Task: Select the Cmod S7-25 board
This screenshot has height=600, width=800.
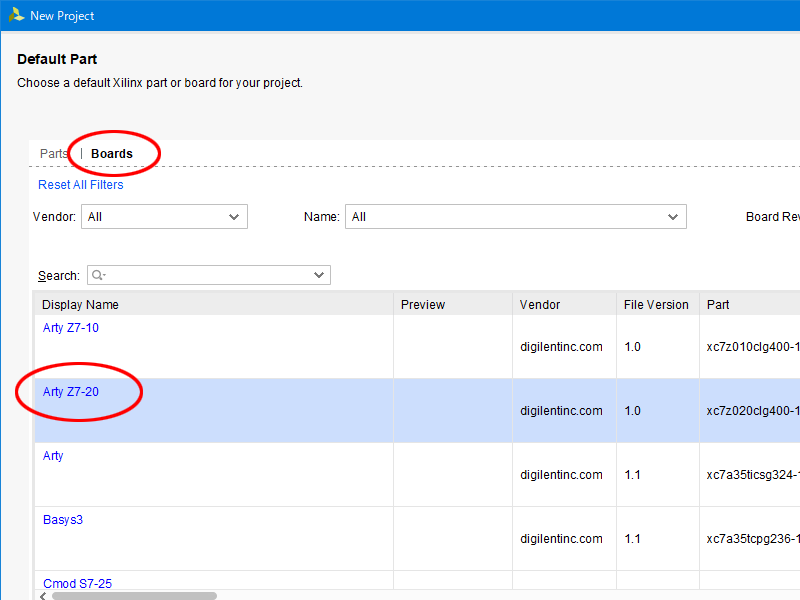Action: [77, 583]
